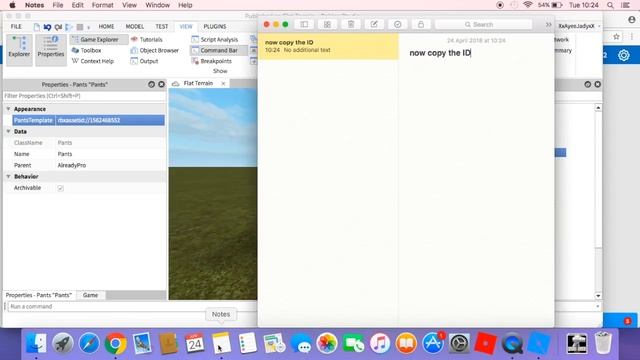The height and width of the screenshot is (360, 640).
Task: Click the Notes Search field
Action: pos(483,24)
